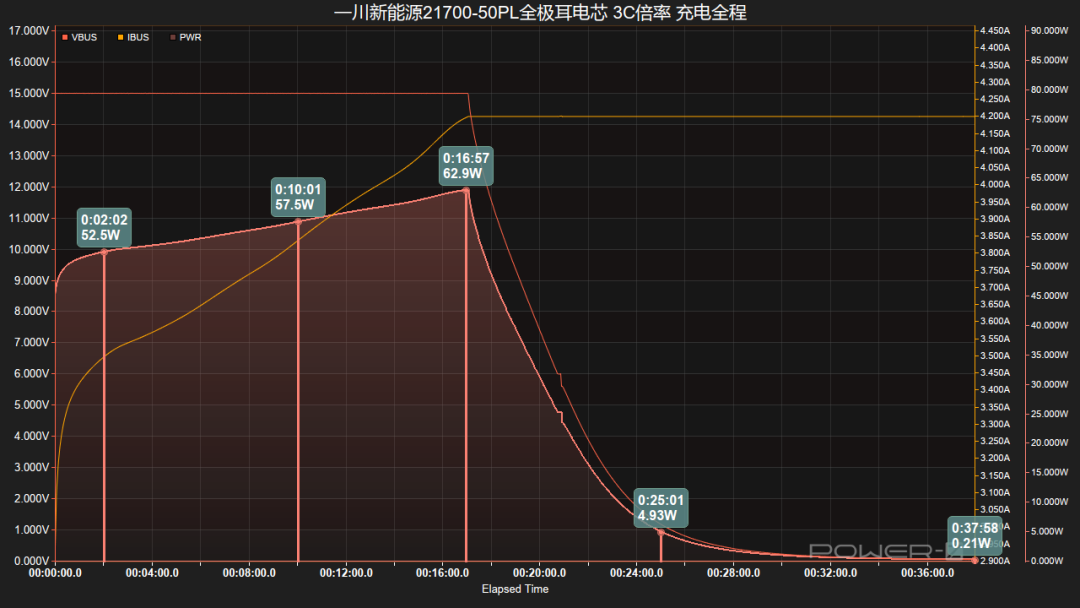Toggle the VBUS legend entry
This screenshot has height=608, width=1080.
pyautogui.click(x=79, y=37)
